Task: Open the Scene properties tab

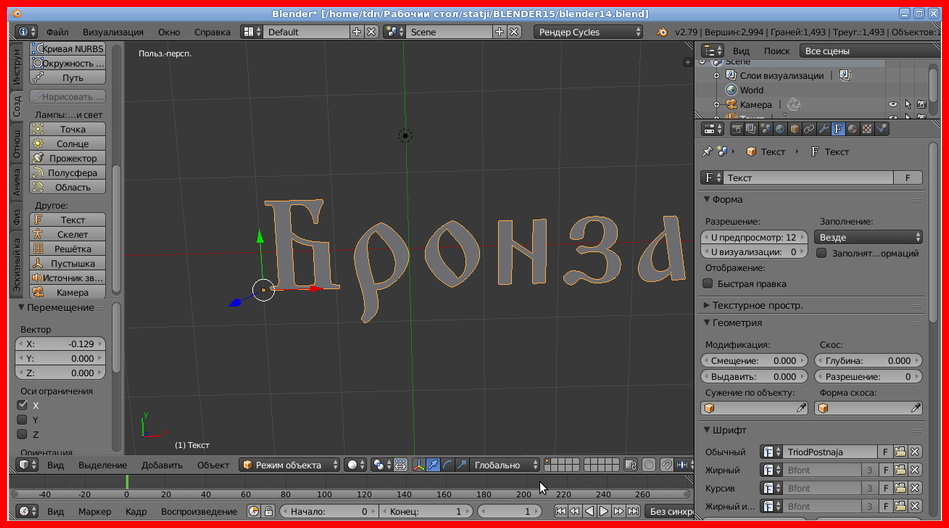Action: click(x=766, y=129)
